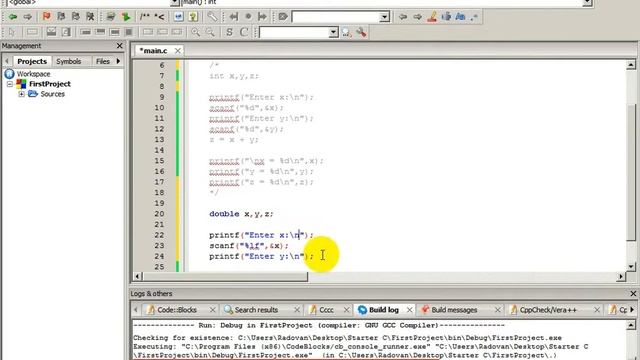Select the Sources folder item

(x=52, y=94)
